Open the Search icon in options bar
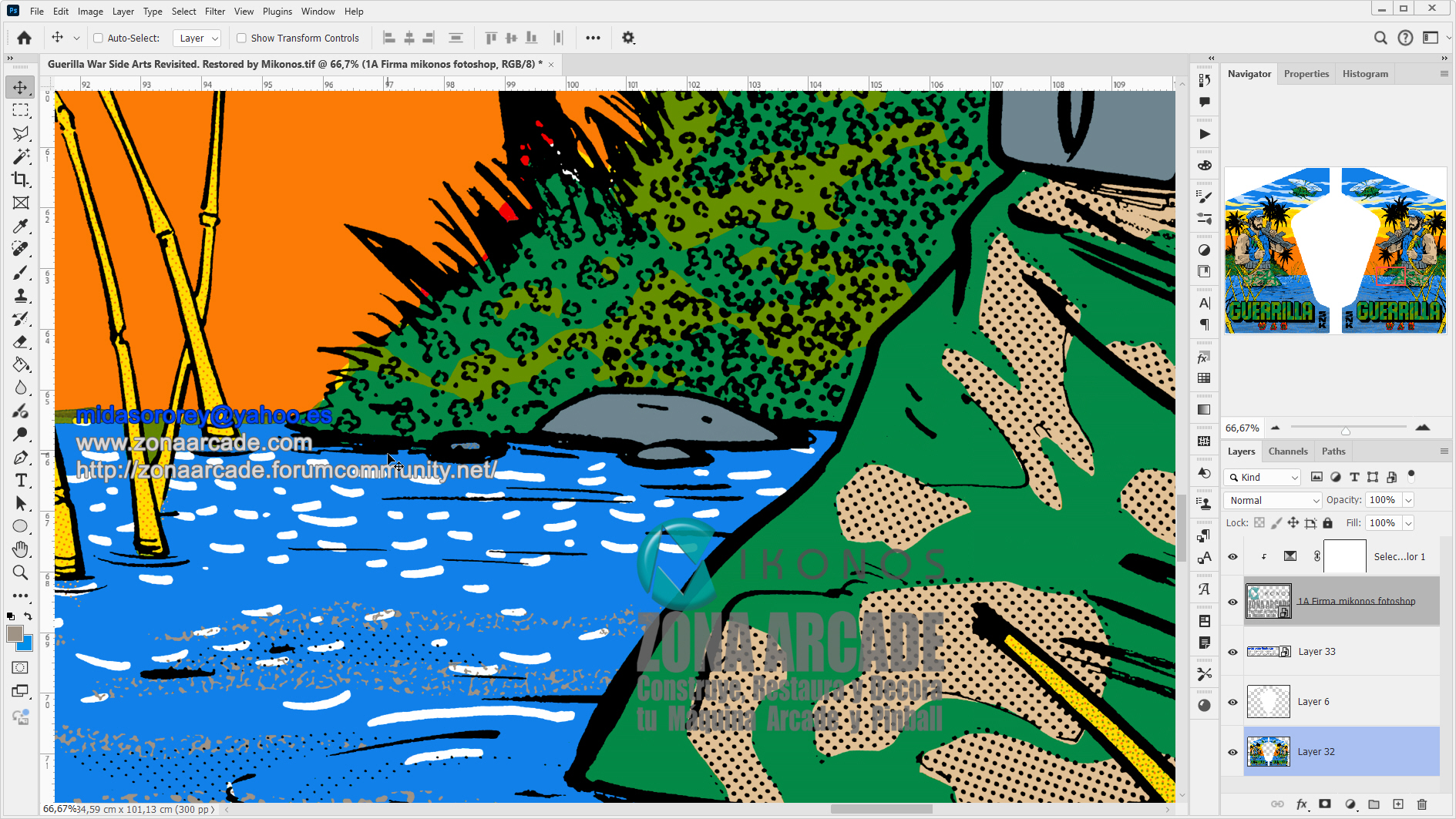 tap(1380, 38)
